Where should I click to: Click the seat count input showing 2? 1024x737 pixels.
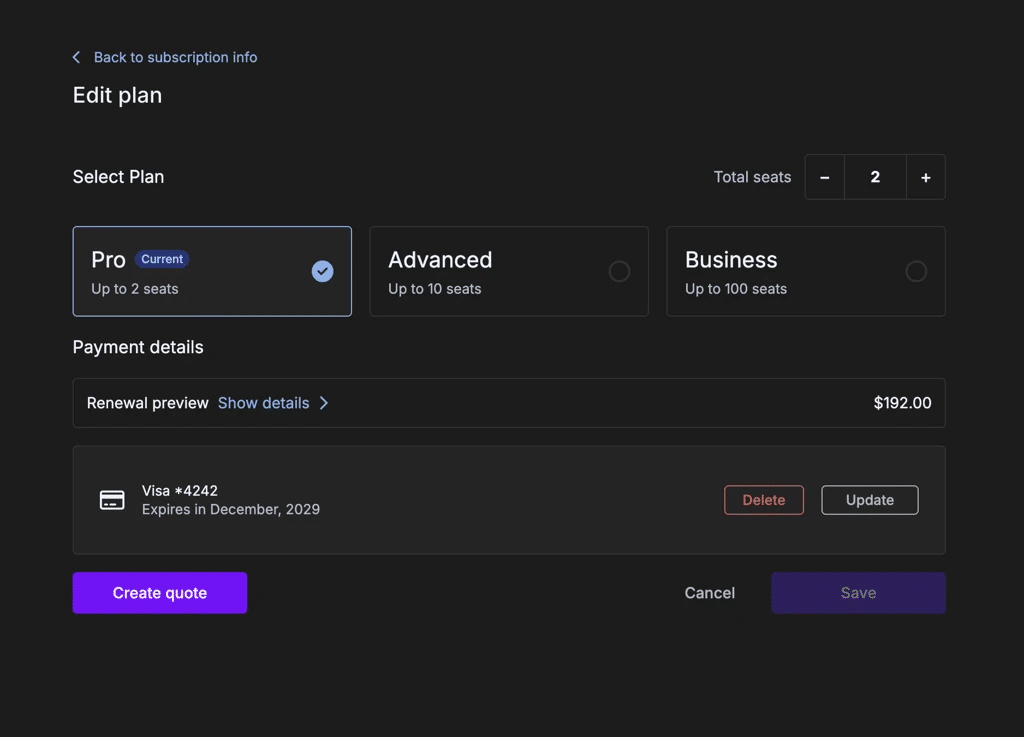click(x=875, y=177)
